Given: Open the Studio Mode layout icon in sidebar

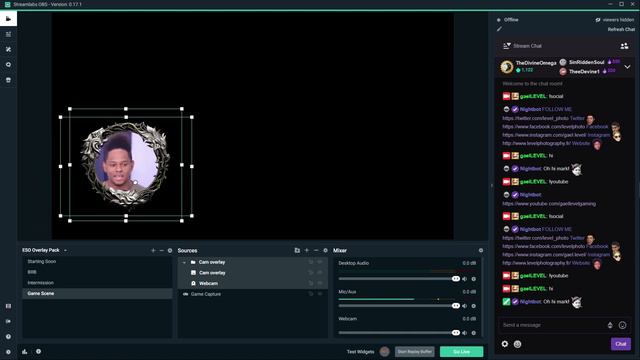Looking at the screenshot, I should point(8,306).
